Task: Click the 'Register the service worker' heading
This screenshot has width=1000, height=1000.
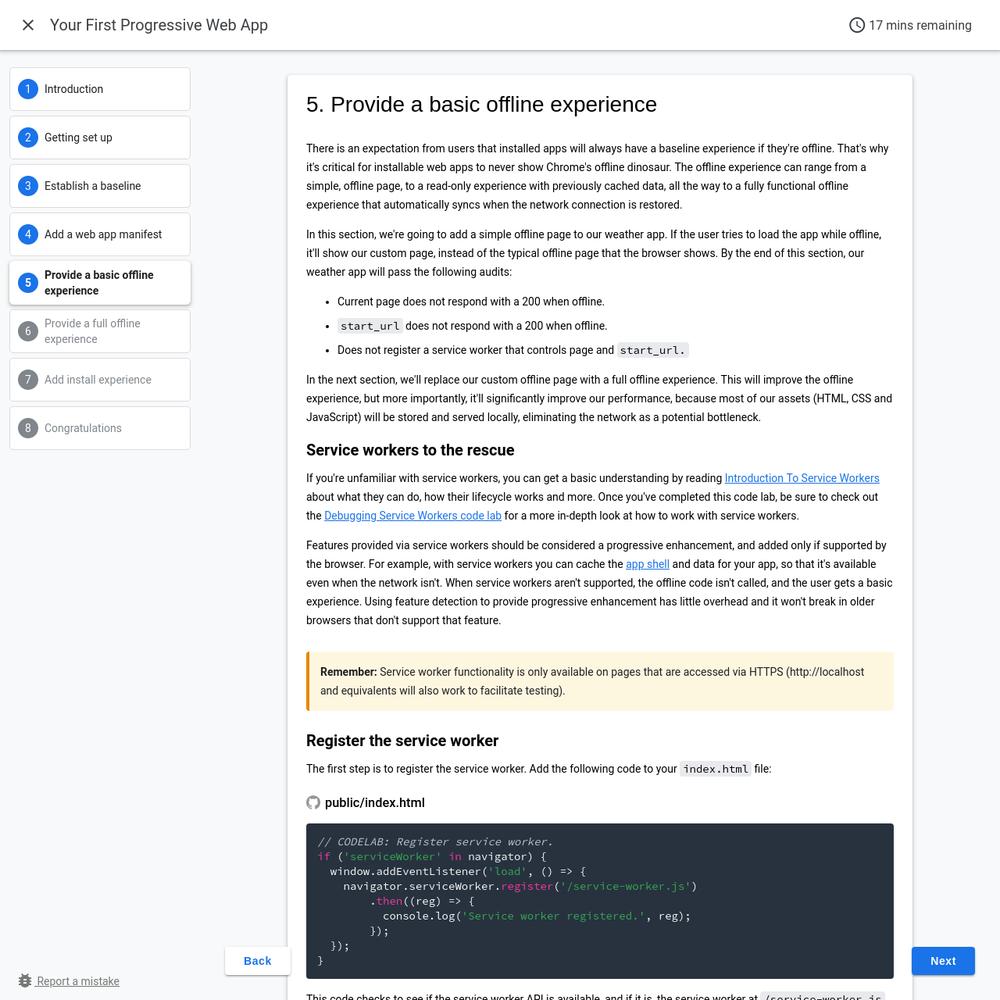Action: (402, 740)
